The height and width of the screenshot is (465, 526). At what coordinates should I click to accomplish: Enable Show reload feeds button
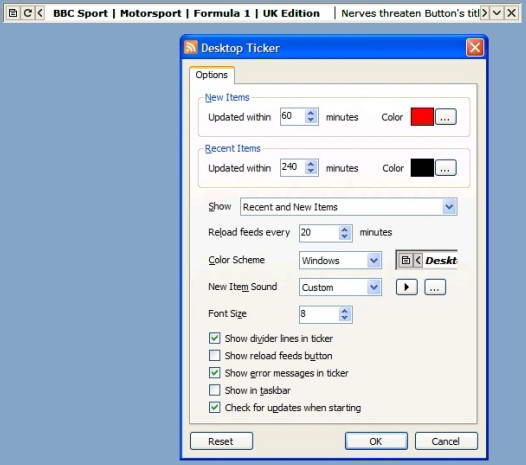(214, 355)
